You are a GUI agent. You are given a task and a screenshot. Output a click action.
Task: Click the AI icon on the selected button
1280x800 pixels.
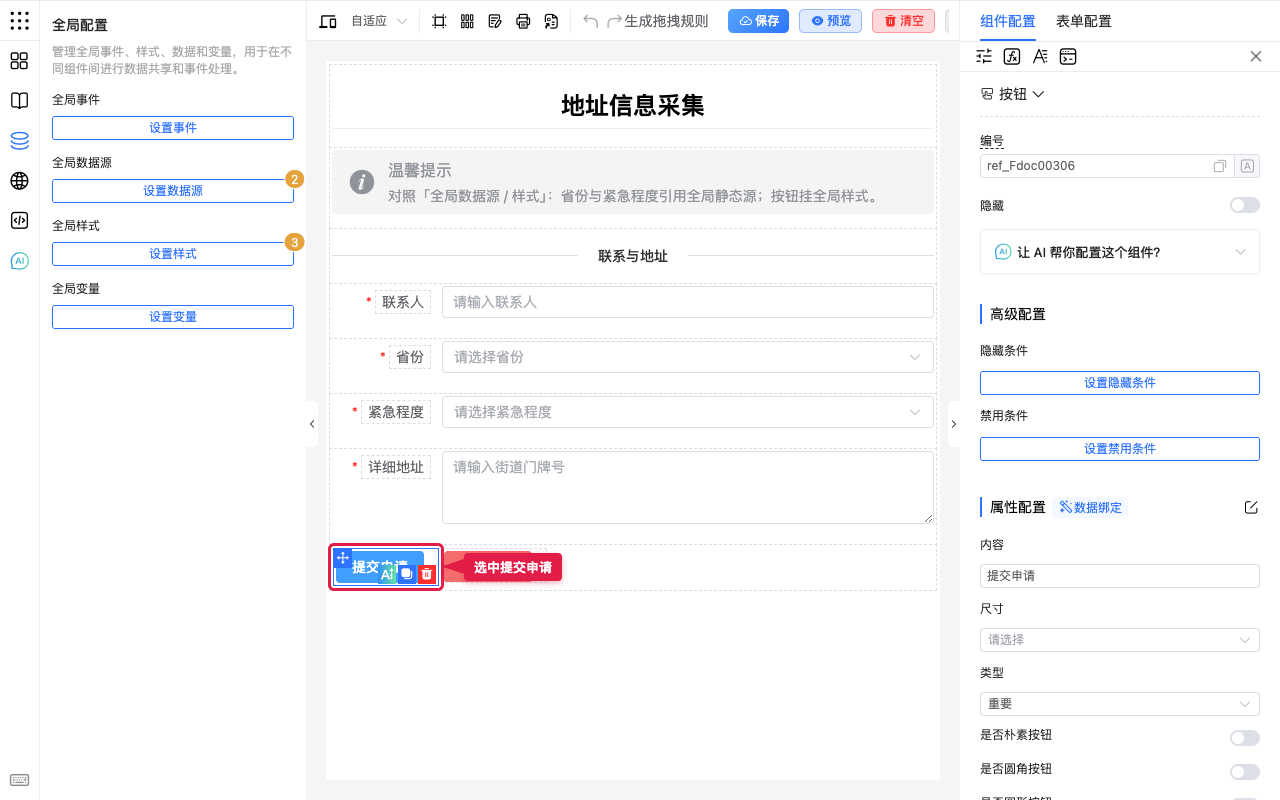[388, 574]
